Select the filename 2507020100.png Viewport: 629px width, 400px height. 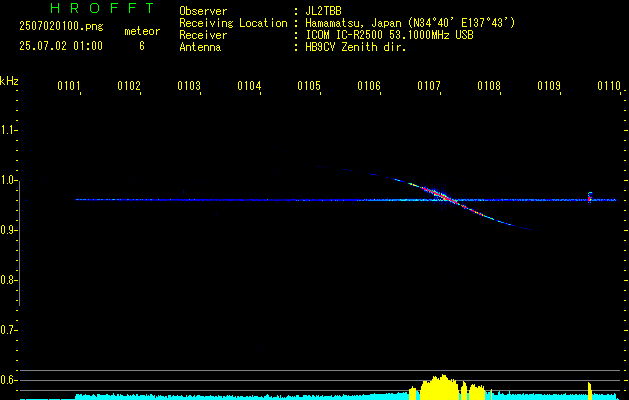pyautogui.click(x=61, y=27)
